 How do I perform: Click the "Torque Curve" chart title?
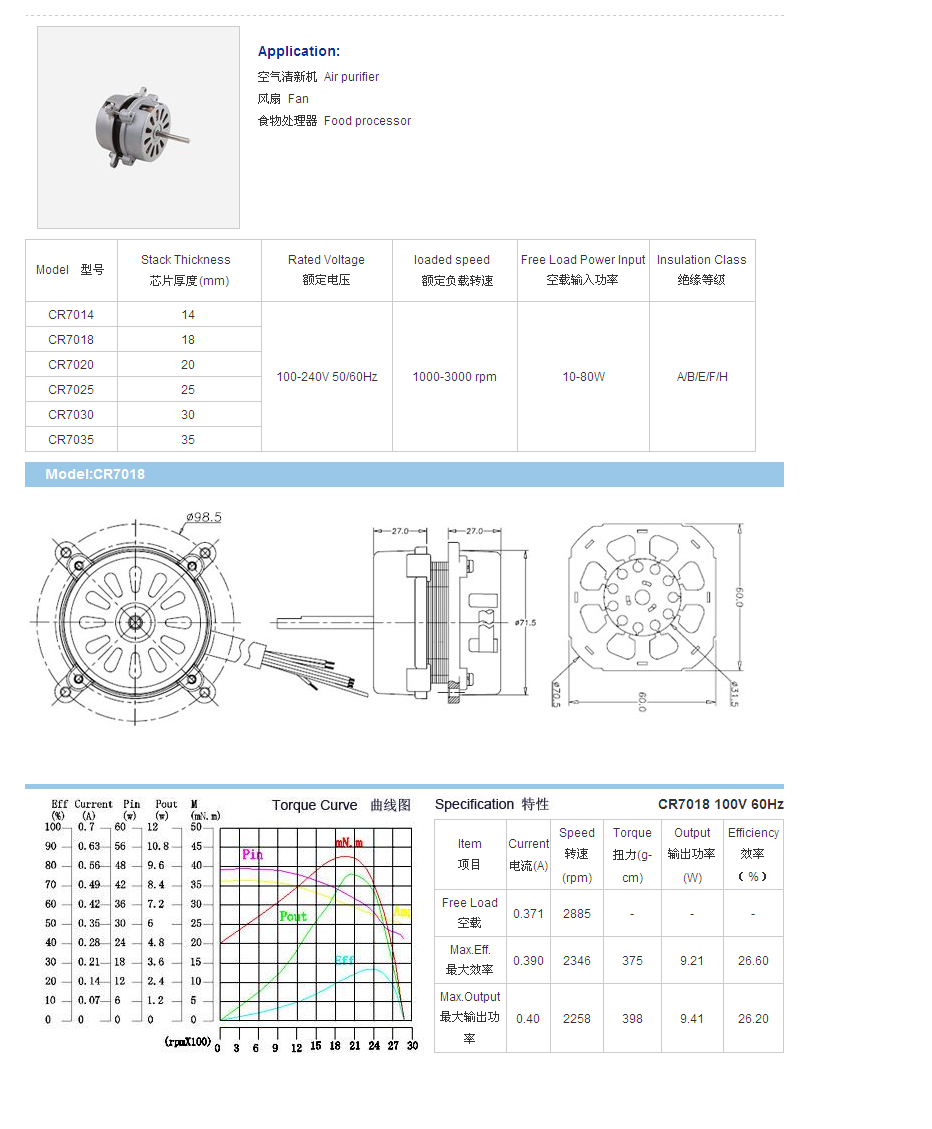(x=315, y=805)
